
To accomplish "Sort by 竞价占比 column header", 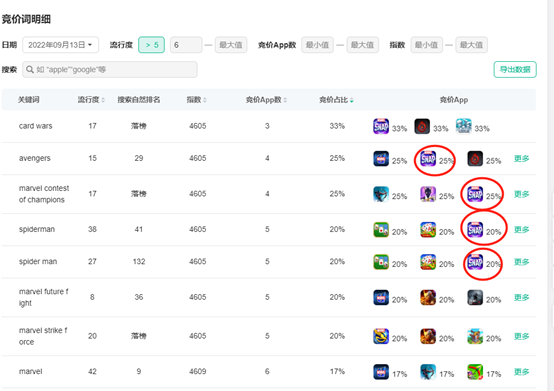I will pos(336,100).
